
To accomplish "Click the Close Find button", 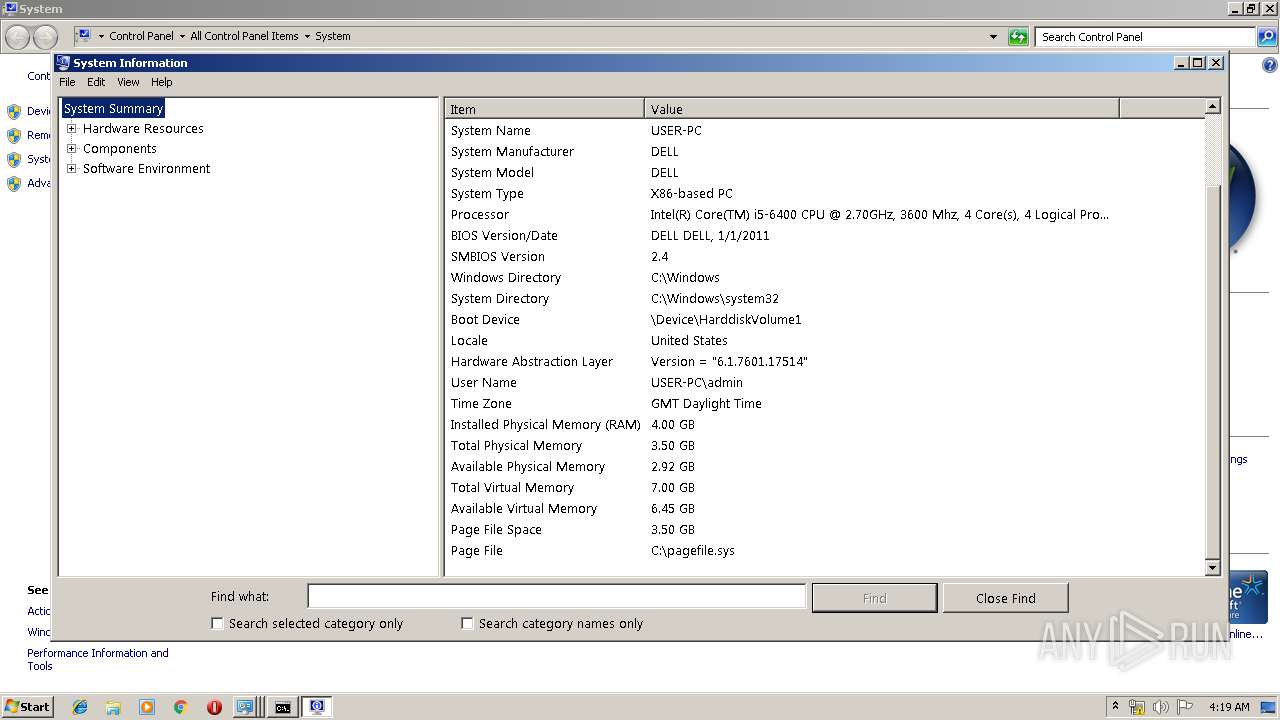I will point(1006,598).
